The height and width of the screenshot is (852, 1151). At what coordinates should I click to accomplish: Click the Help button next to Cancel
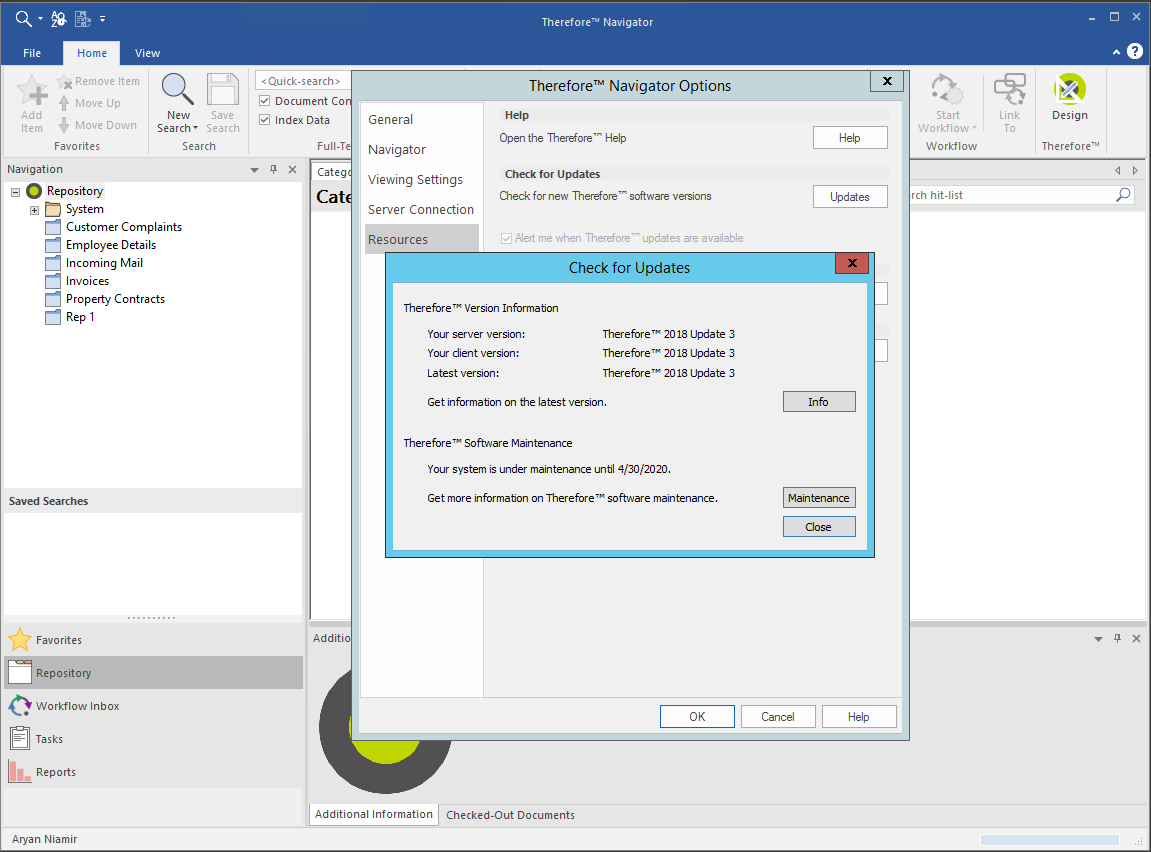tap(859, 716)
